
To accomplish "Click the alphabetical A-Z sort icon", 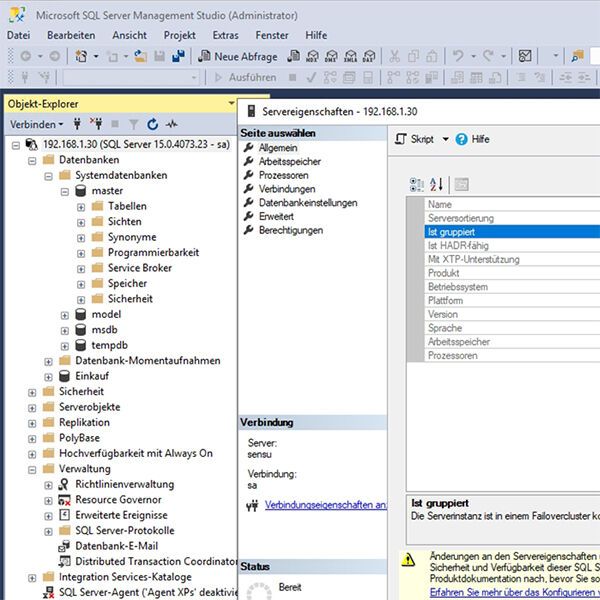I will [x=436, y=184].
